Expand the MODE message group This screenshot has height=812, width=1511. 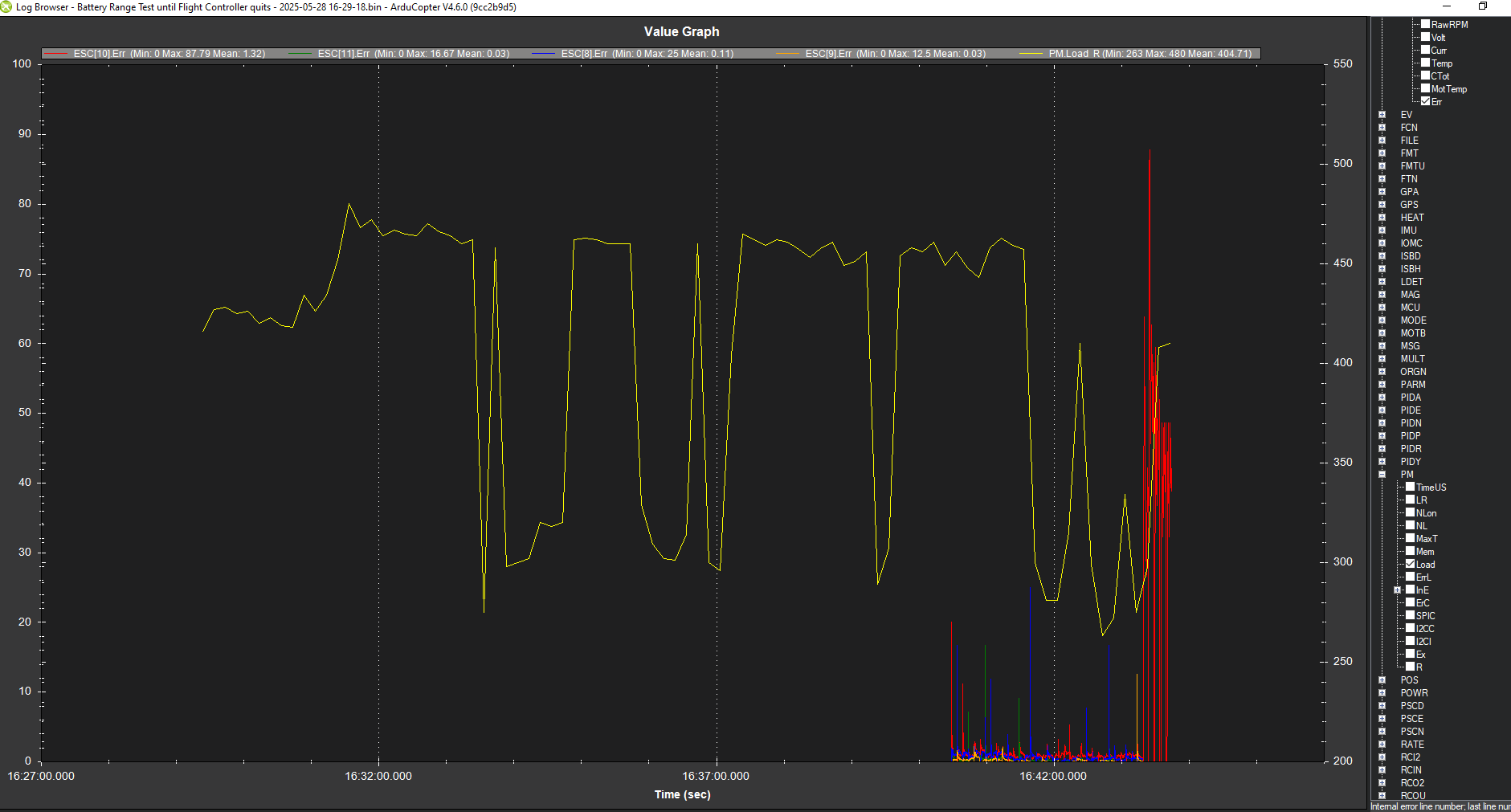pyautogui.click(x=1382, y=320)
